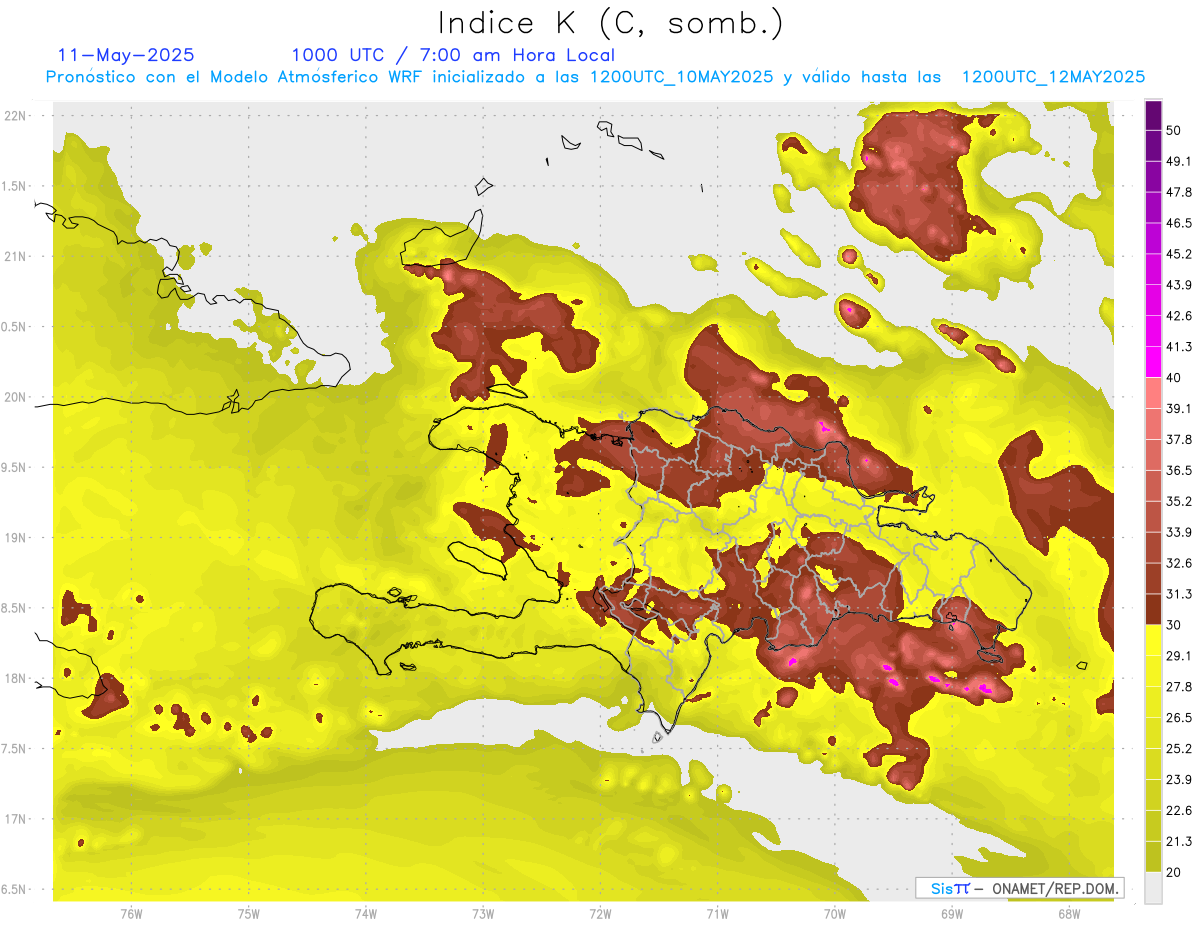Click the '1200UTC_10MAY2025' initialization time text
The image size is (1200, 927).
(681, 76)
